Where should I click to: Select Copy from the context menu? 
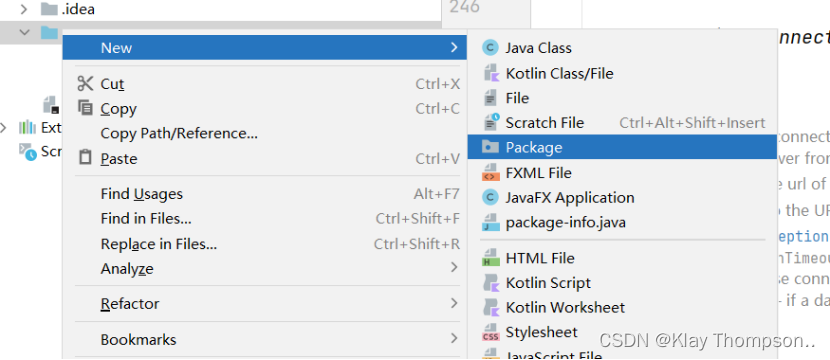coord(265,109)
